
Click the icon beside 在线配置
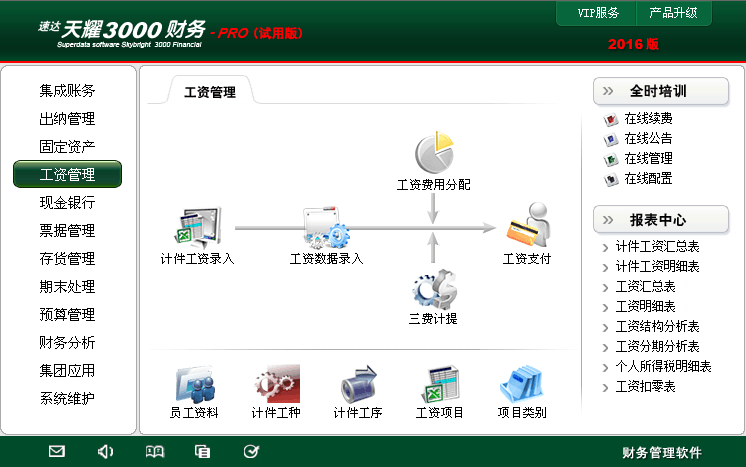[x=610, y=179]
